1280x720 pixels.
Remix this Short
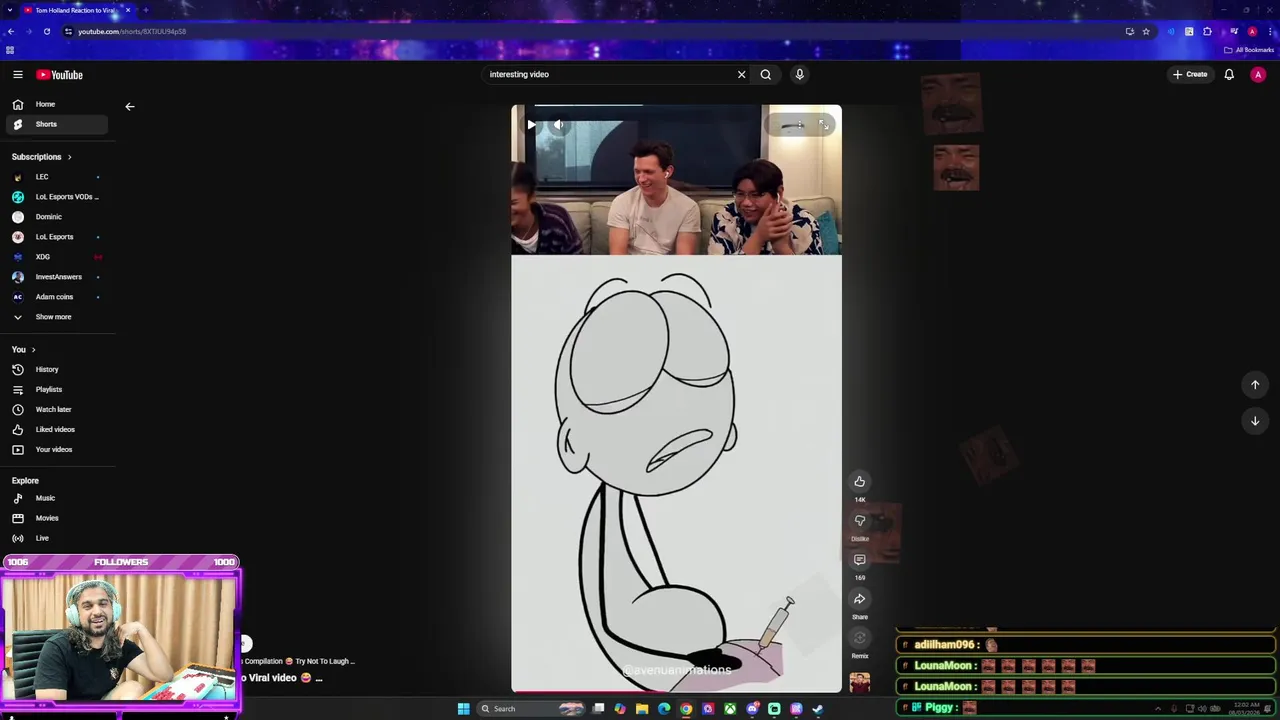tap(859, 638)
